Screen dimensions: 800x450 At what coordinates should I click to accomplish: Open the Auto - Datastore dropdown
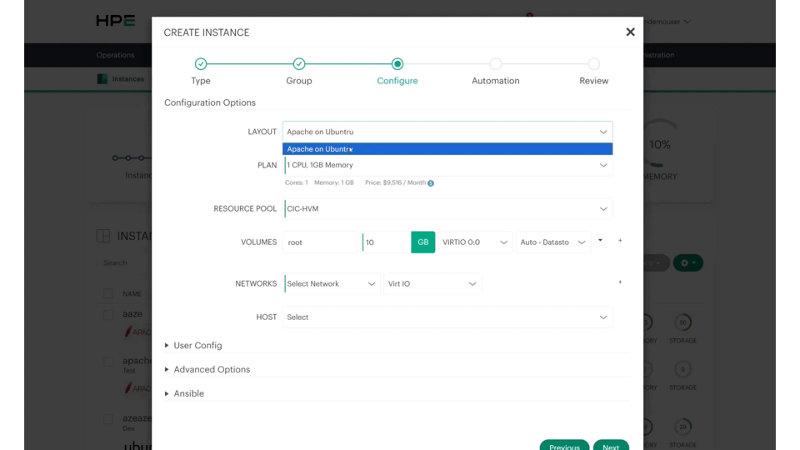(x=553, y=242)
